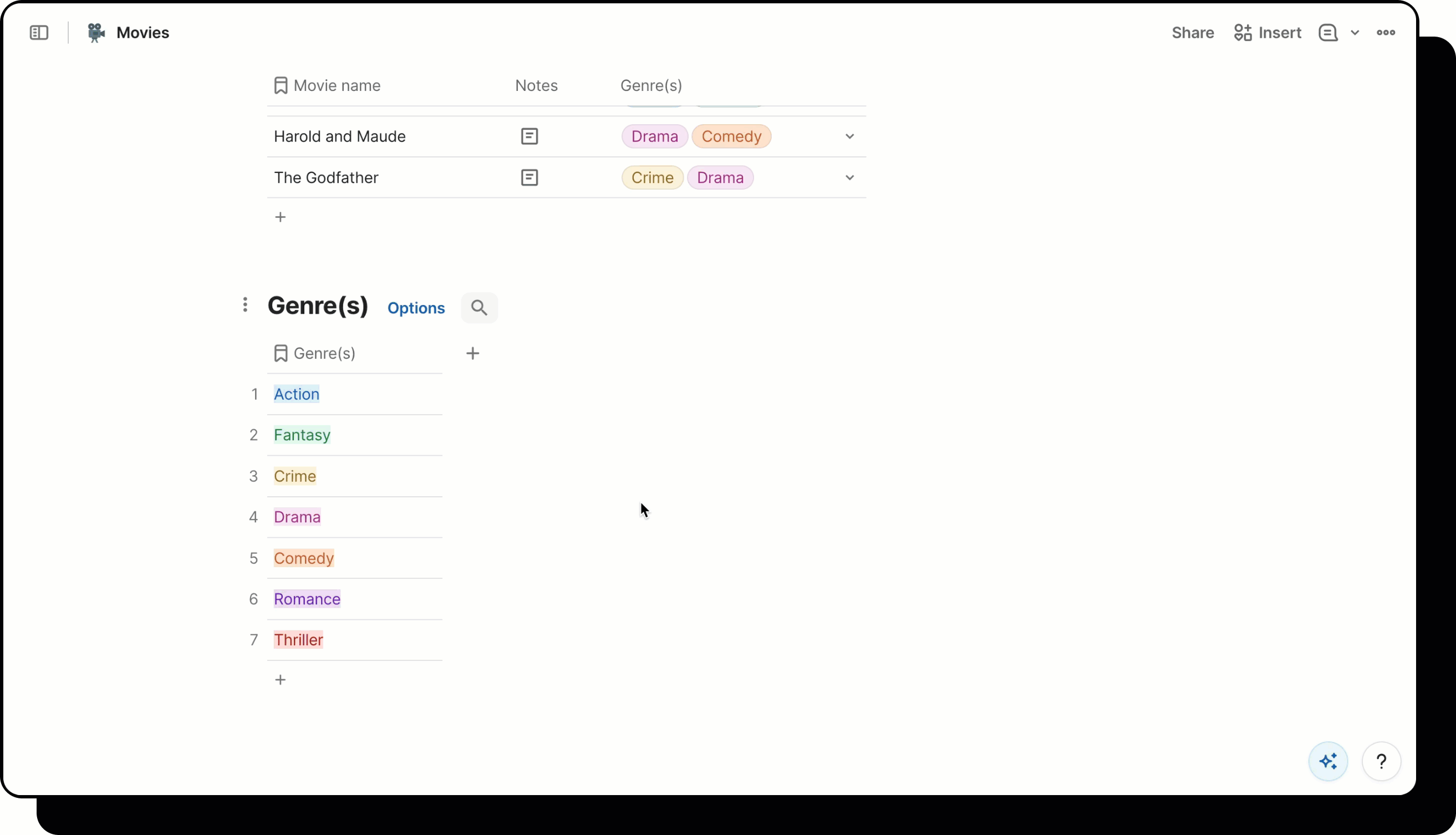Image resolution: width=1456 pixels, height=835 pixels.
Task: Open the chevron next to comments icon
Action: (1355, 33)
